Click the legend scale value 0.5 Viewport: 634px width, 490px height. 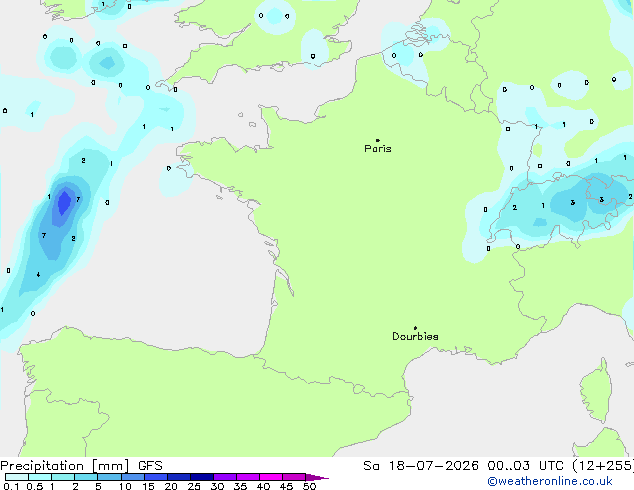coord(35,486)
